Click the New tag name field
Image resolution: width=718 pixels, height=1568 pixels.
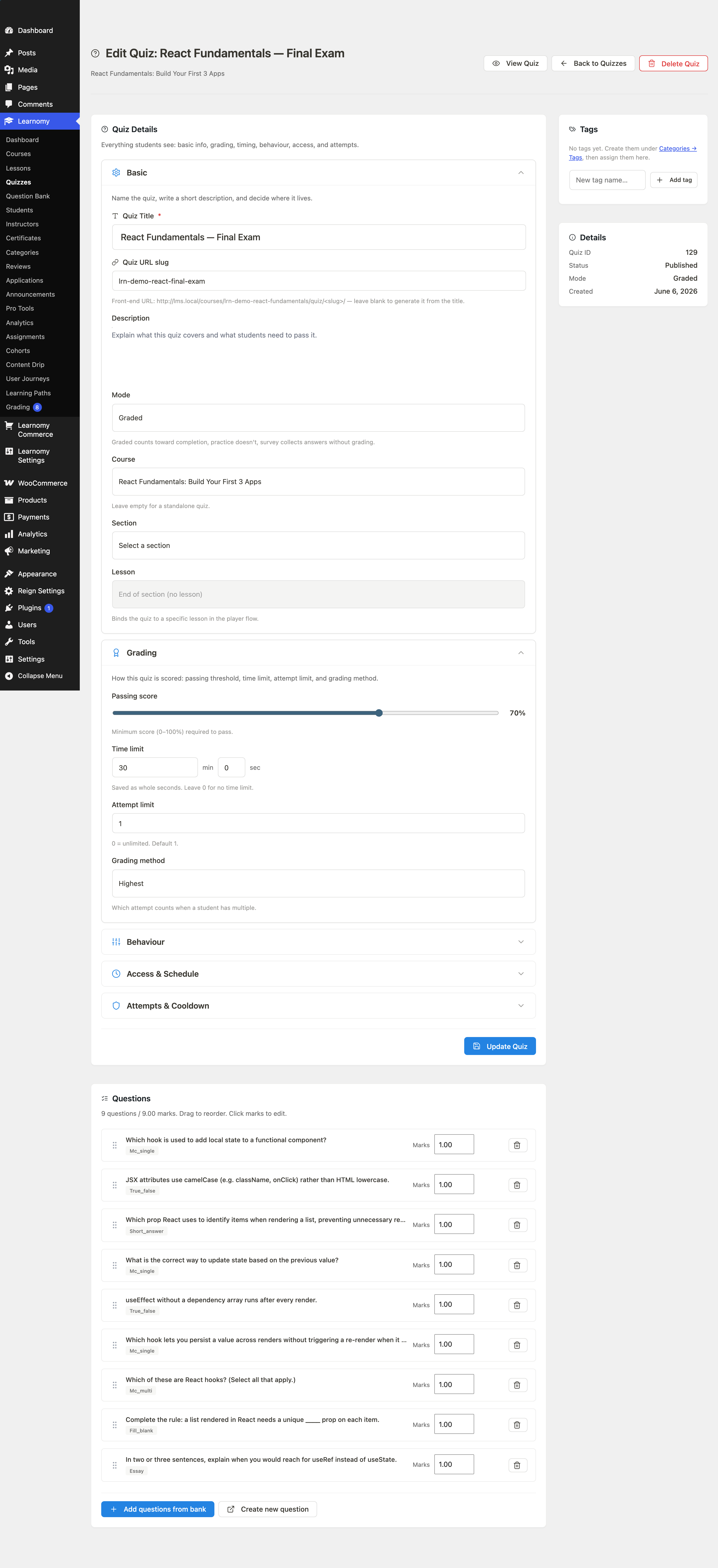pos(607,180)
